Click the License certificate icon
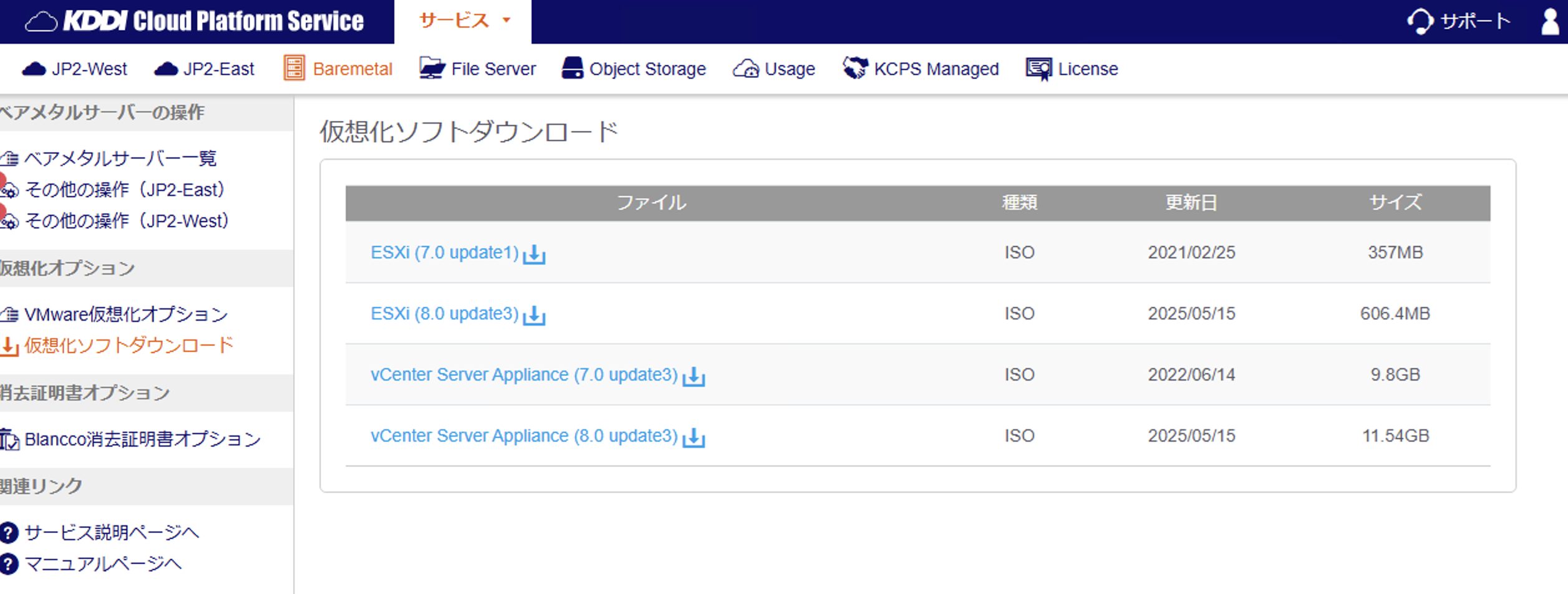Screen dimensions: 1568x594 (1039, 69)
